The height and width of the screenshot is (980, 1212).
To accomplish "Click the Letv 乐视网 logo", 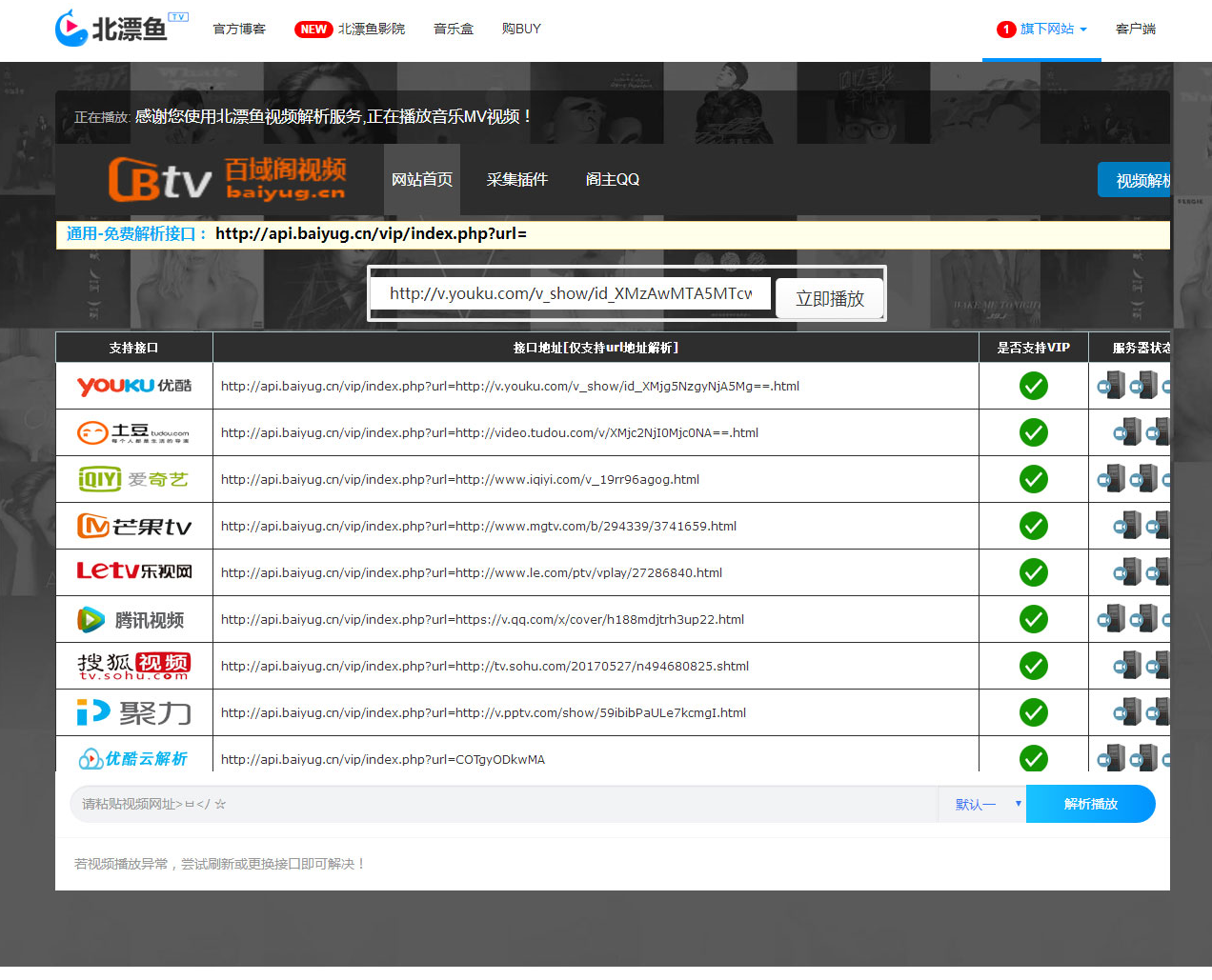I will pos(134,571).
